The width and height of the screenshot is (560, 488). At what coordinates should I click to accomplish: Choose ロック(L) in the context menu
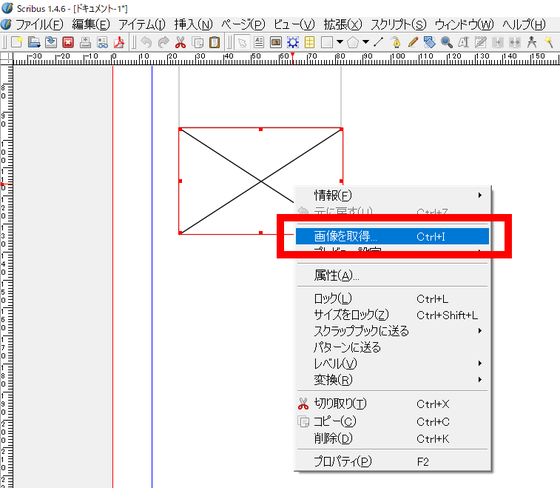[392, 298]
